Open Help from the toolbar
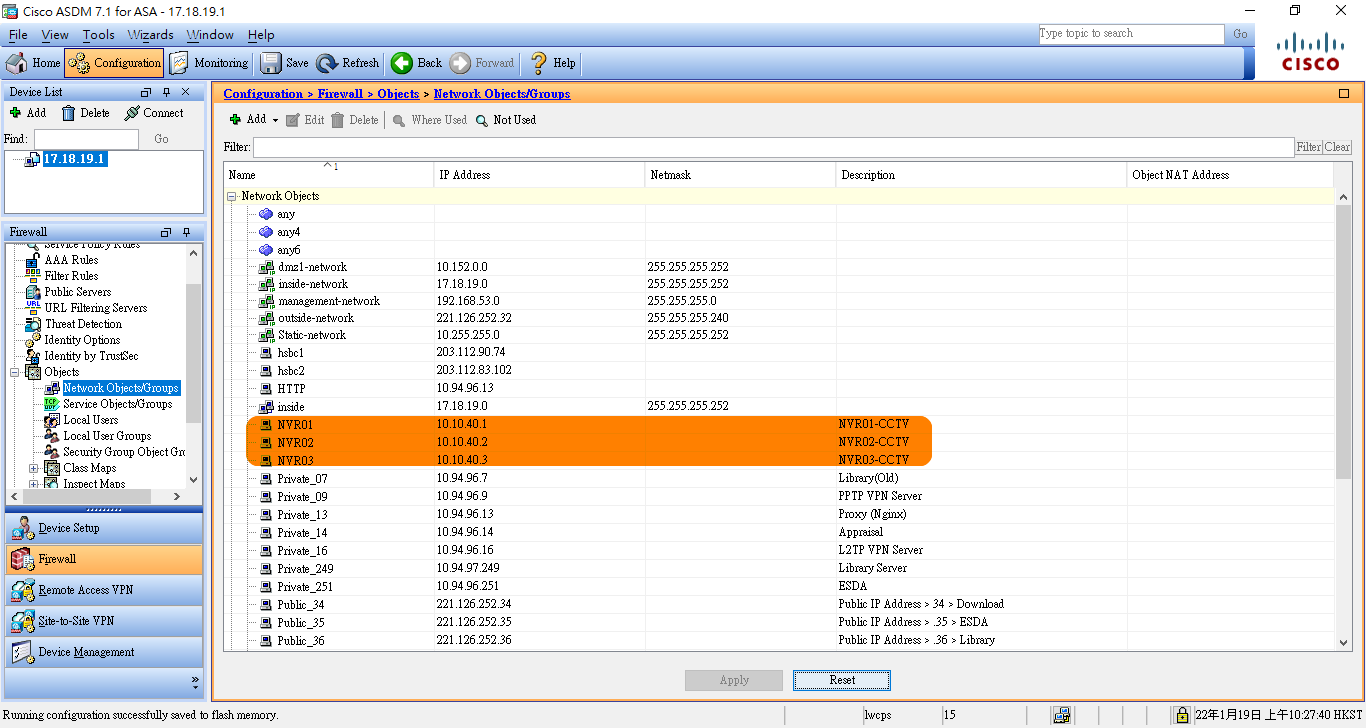This screenshot has height=728, width=1366. (552, 63)
